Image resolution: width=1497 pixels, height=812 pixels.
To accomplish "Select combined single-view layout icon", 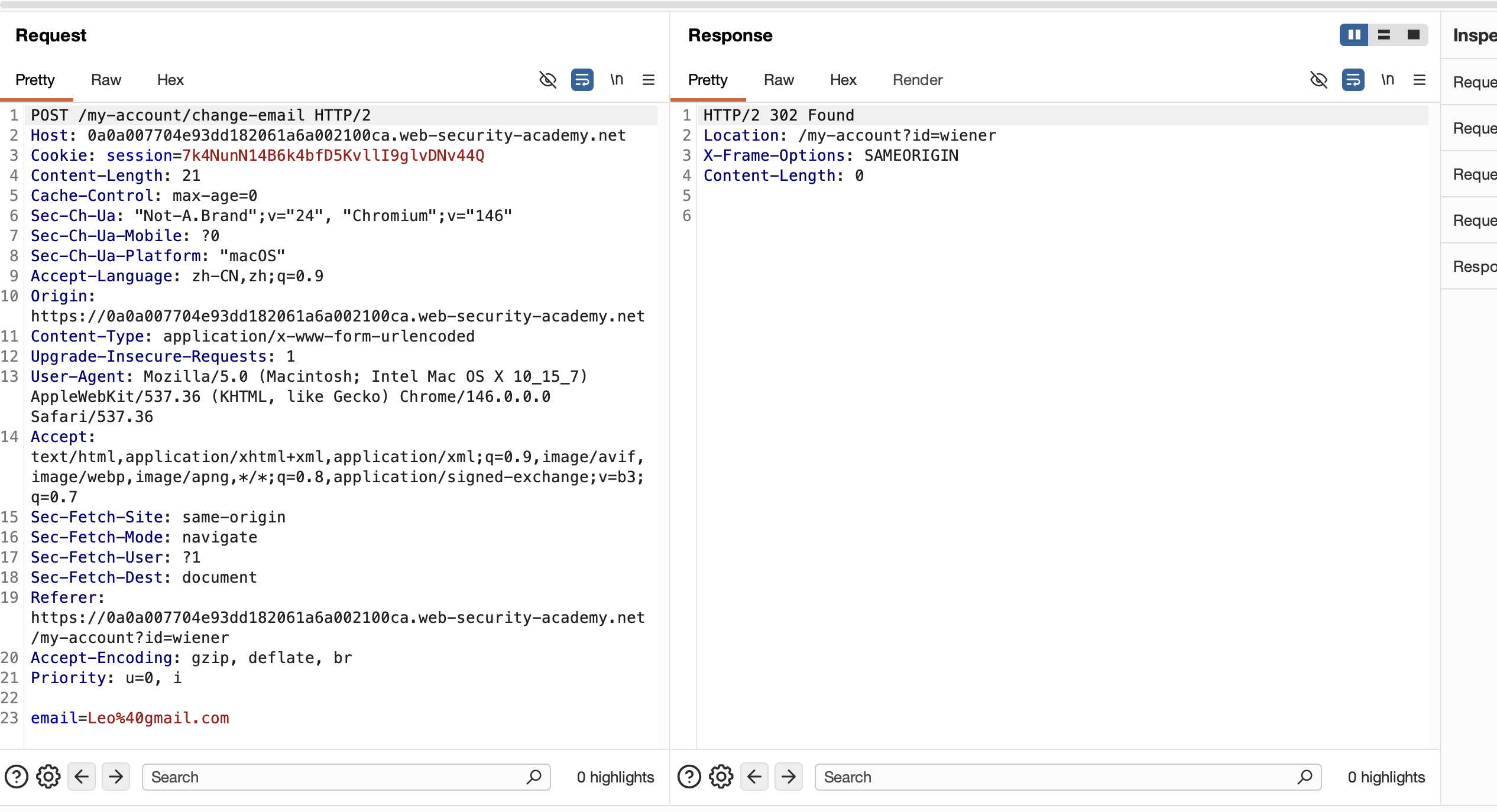I will [x=1413, y=35].
